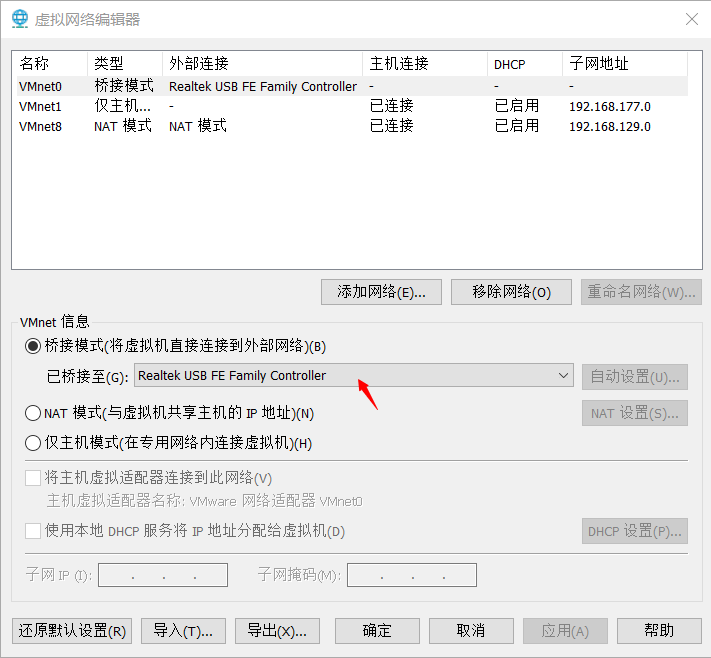This screenshot has width=711, height=658.
Task: Click subnet address 192.168.129.0
Action: (x=610, y=127)
